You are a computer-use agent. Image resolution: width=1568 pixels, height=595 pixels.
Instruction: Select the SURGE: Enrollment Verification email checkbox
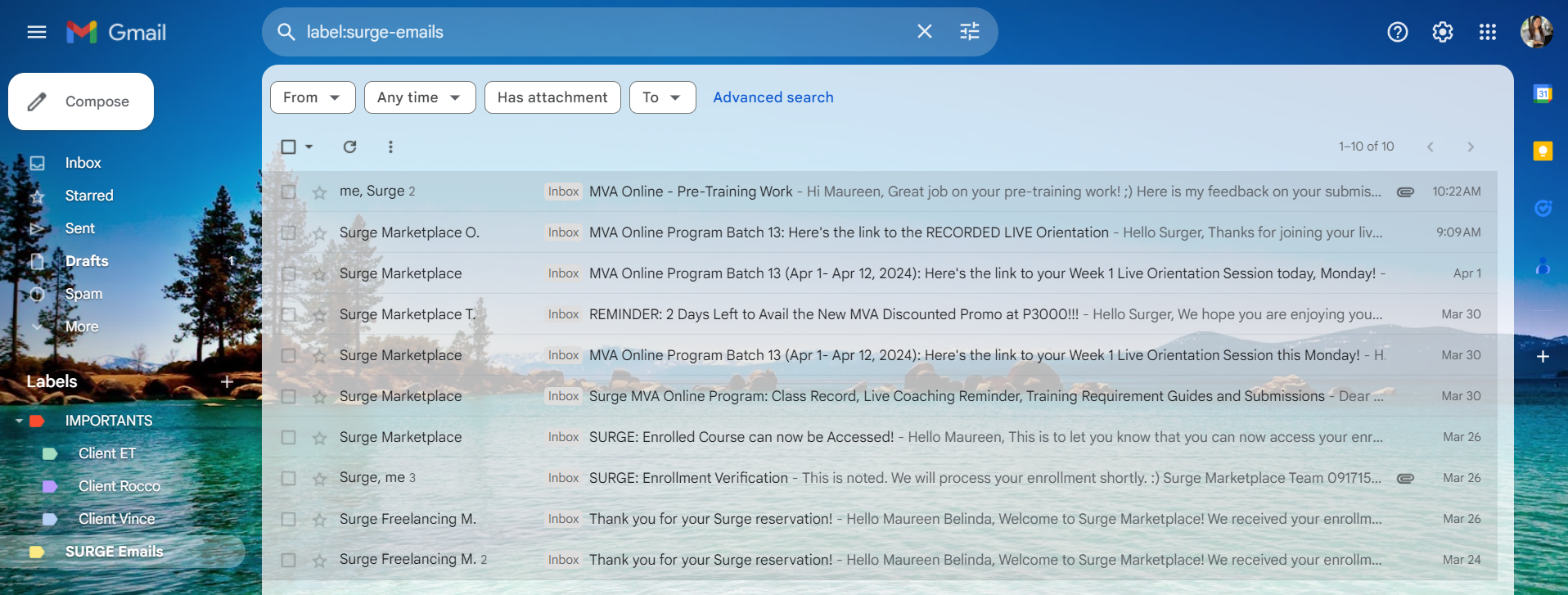(288, 478)
